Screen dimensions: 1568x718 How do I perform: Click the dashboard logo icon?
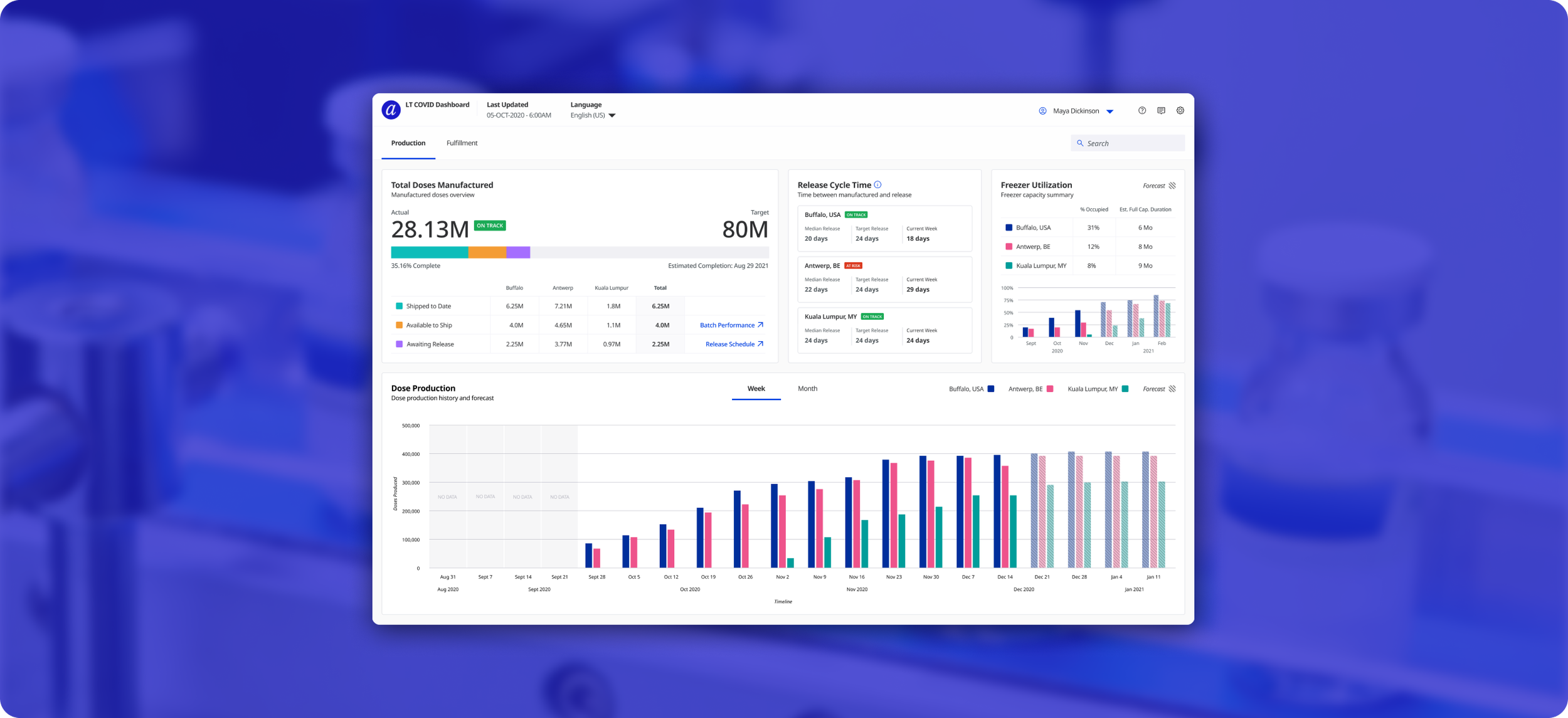(x=391, y=110)
